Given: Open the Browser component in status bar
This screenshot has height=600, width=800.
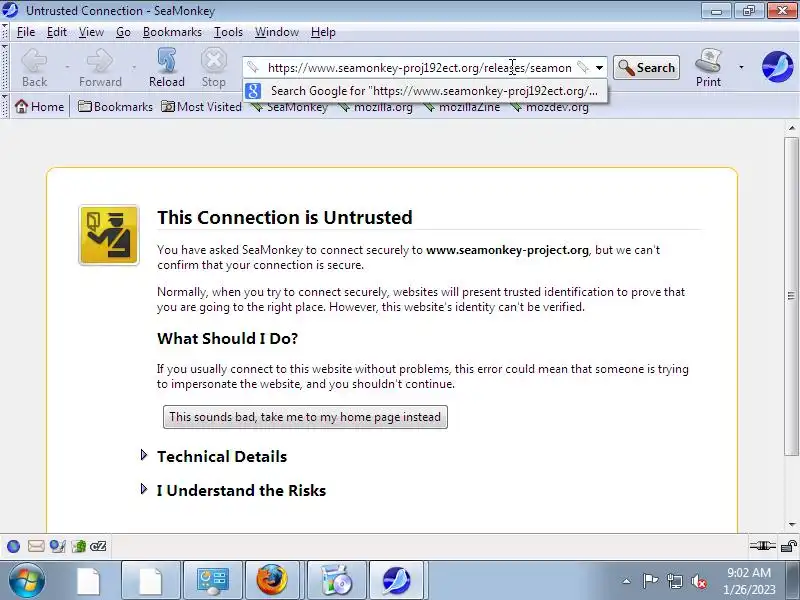Looking at the screenshot, I should 13,546.
